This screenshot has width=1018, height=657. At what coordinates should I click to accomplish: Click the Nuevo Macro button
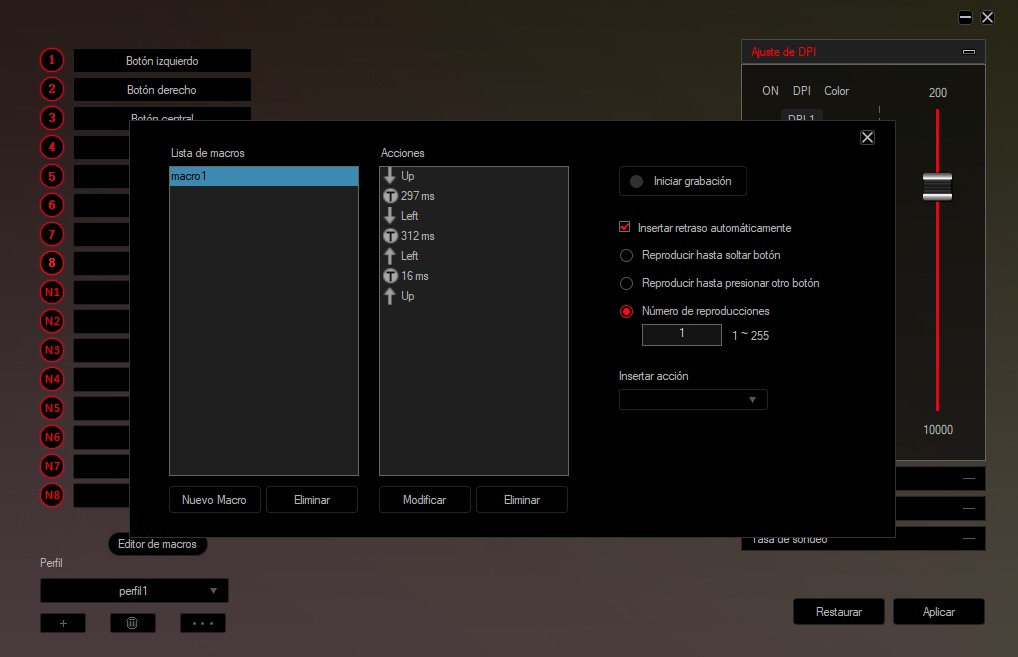(x=215, y=500)
